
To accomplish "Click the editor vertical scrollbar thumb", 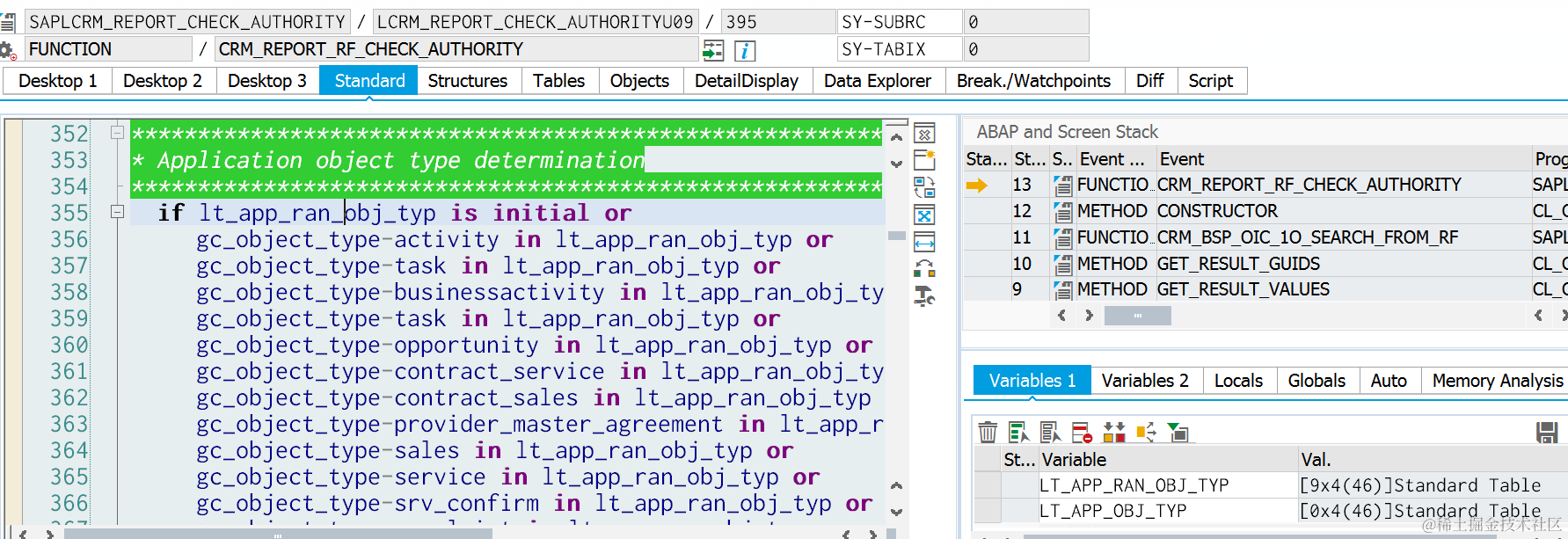I will click(897, 236).
